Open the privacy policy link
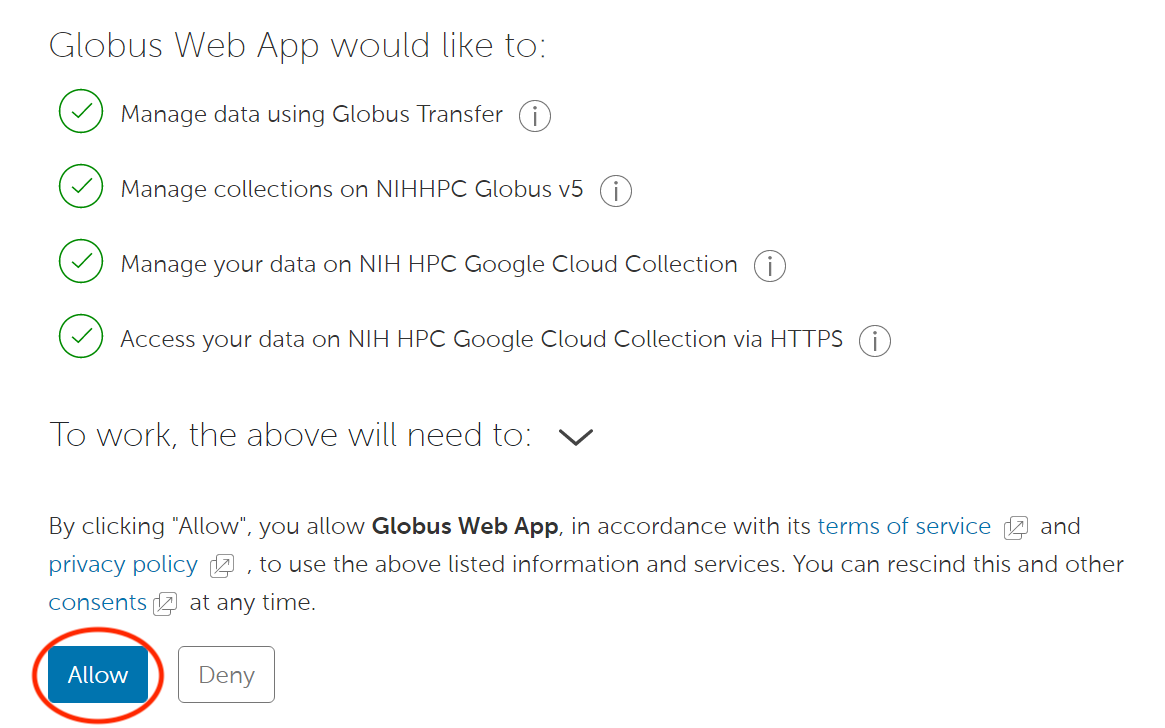Screen dimensions: 1165x728 click(123, 564)
